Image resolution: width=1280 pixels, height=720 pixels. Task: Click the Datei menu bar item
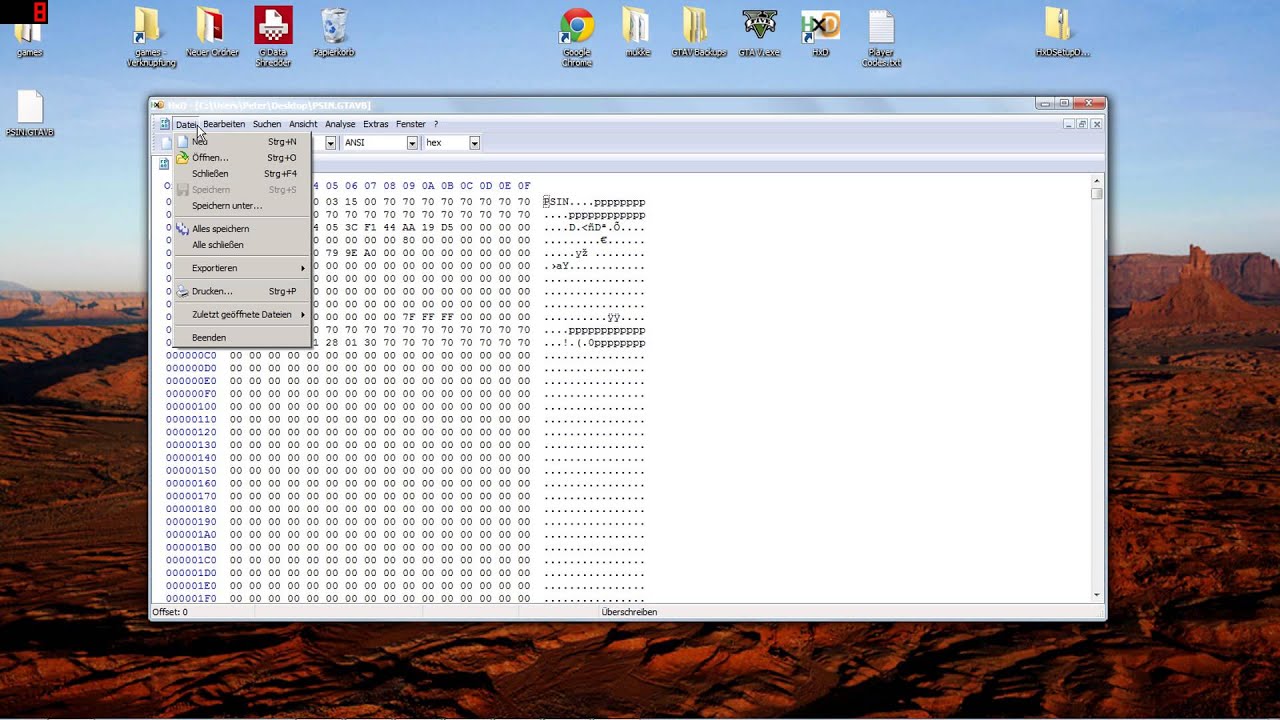coord(186,124)
